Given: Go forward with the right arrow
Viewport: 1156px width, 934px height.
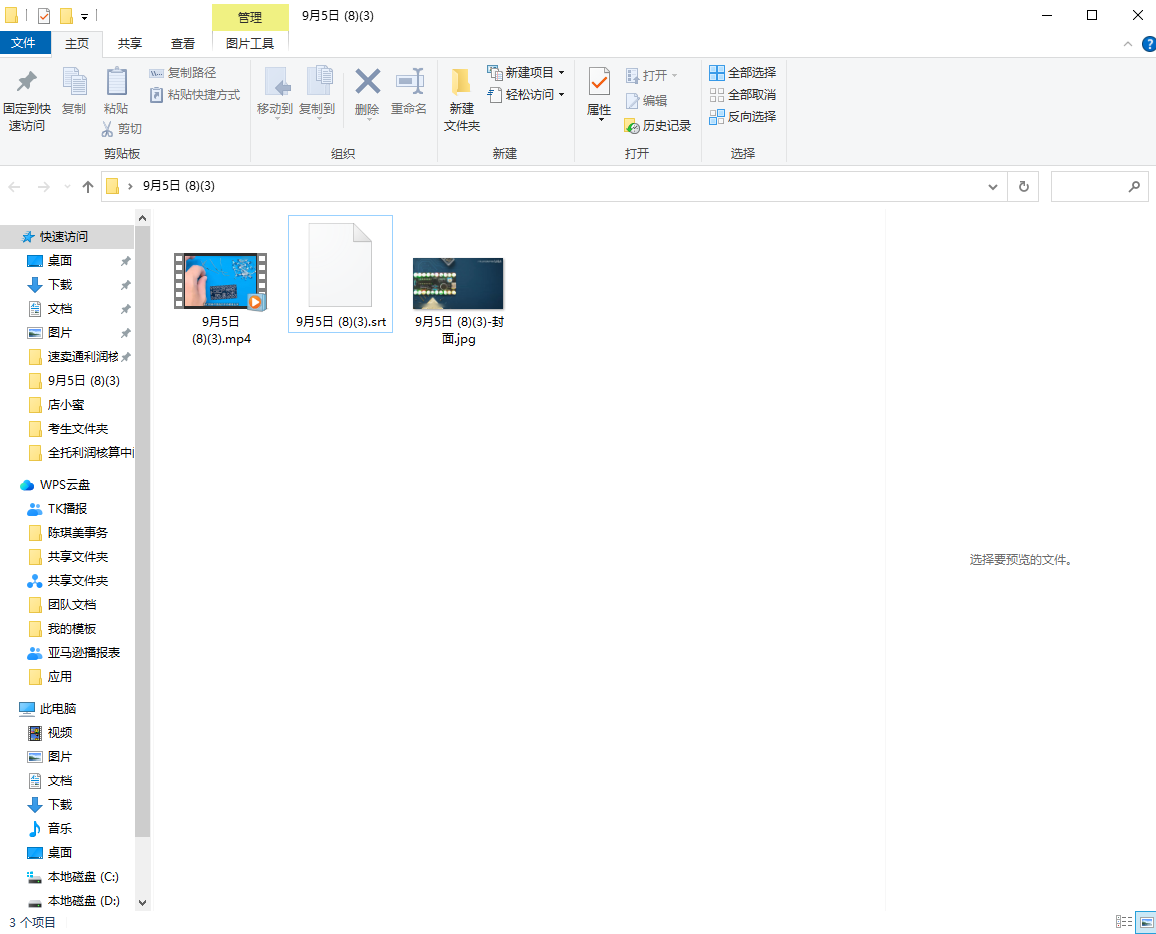Looking at the screenshot, I should [x=43, y=187].
